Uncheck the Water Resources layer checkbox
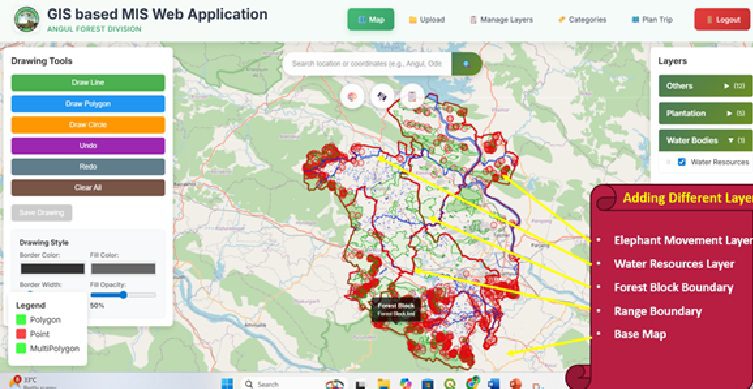 pyautogui.click(x=681, y=162)
